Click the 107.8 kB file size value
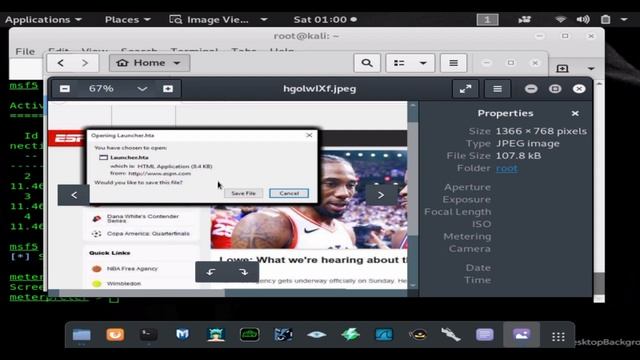The height and width of the screenshot is (360, 640). click(x=518, y=156)
